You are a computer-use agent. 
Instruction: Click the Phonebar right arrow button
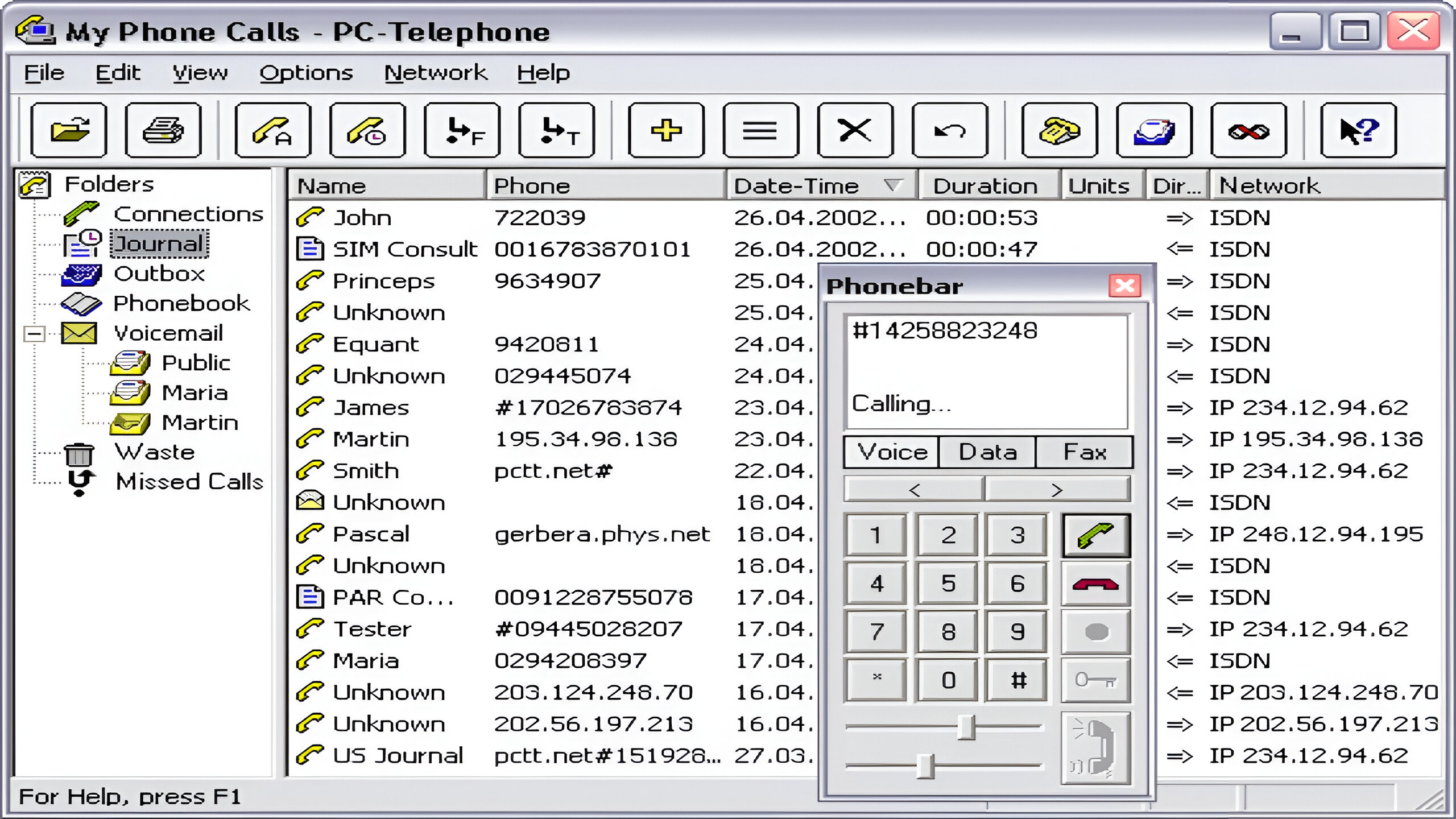coord(1057,490)
